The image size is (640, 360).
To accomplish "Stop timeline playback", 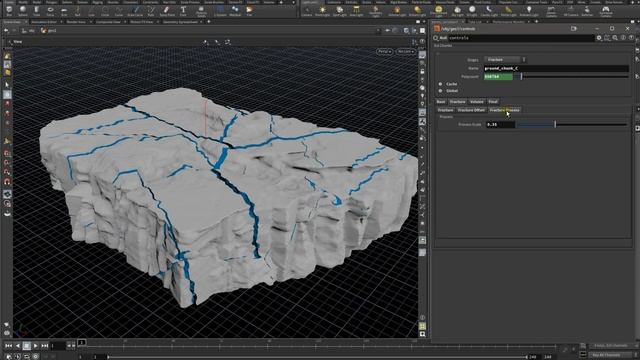I will pyautogui.click(x=27, y=346).
